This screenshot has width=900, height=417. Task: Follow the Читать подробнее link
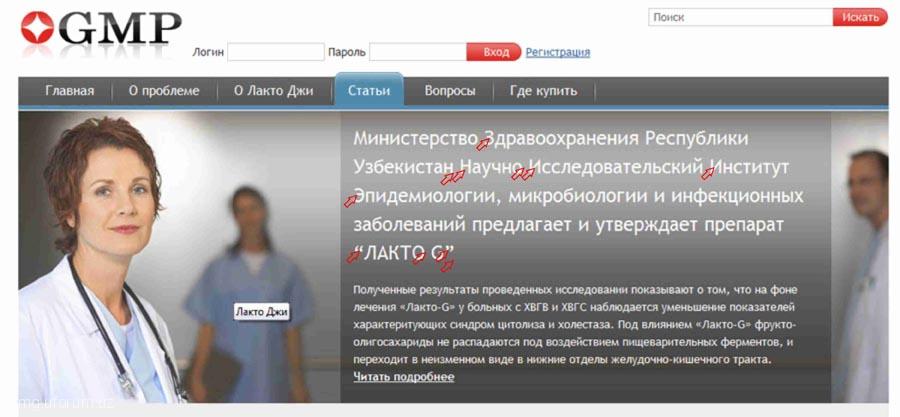(x=403, y=377)
